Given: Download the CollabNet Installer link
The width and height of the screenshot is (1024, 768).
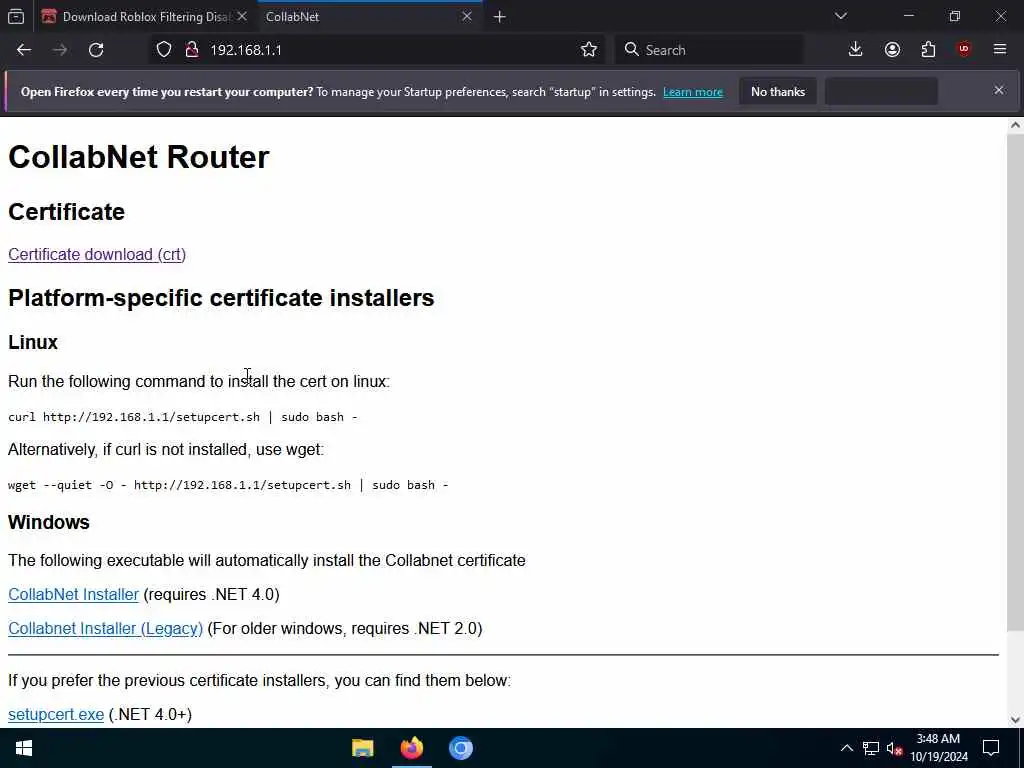Looking at the screenshot, I should tap(73, 594).
